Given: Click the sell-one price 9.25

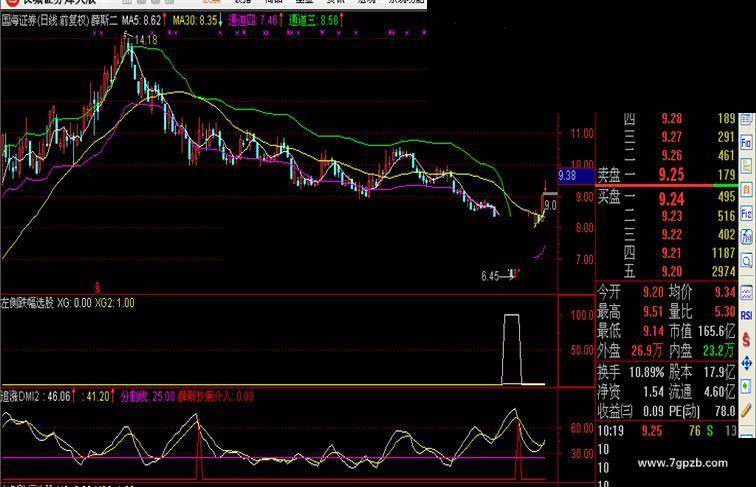Looking at the screenshot, I should click(x=671, y=174).
